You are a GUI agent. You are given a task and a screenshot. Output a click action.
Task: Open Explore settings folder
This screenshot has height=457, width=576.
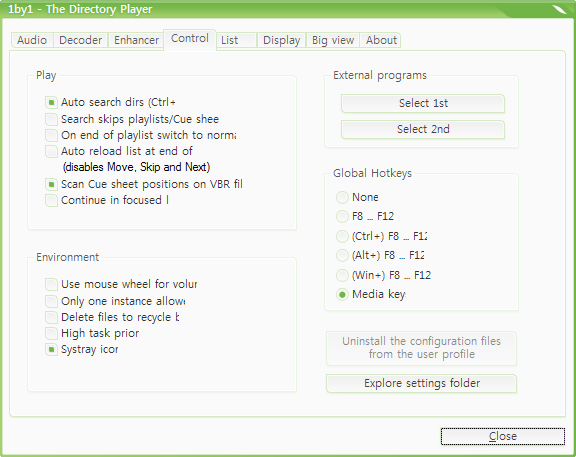tap(421, 384)
